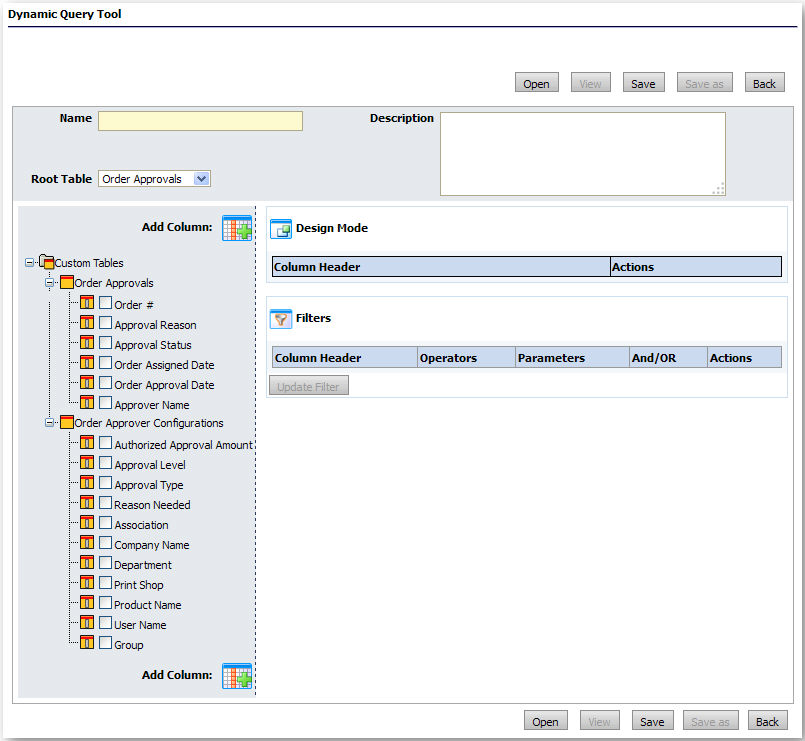This screenshot has height=741, width=805.
Task: Open the Root Table dropdown
Action: pos(201,179)
